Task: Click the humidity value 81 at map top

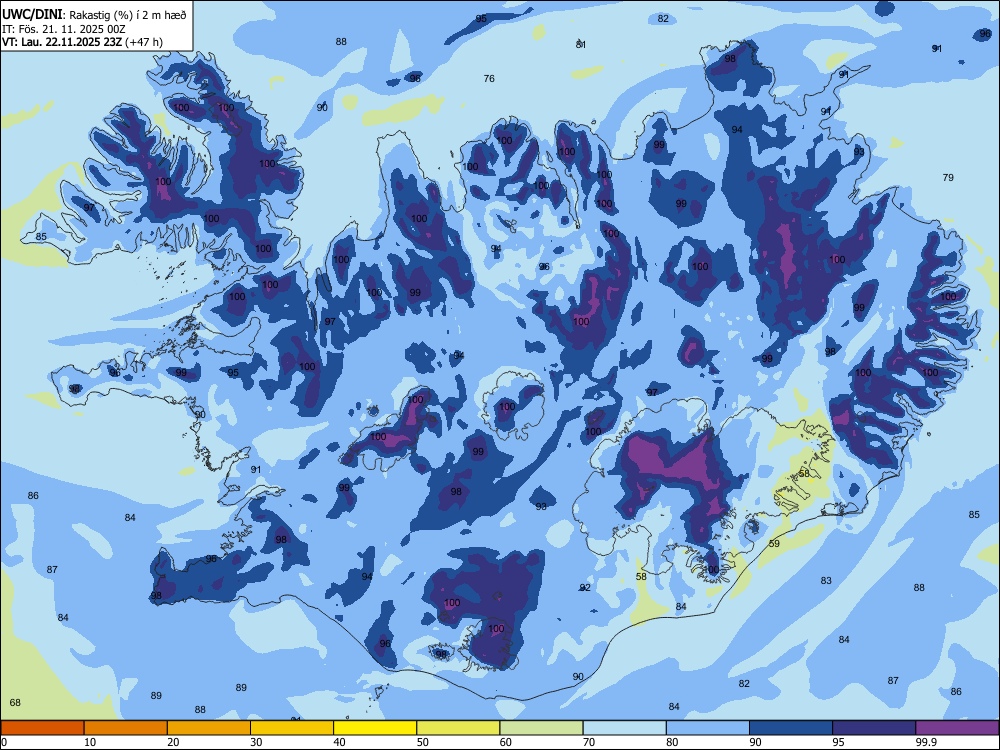Action: tap(580, 44)
